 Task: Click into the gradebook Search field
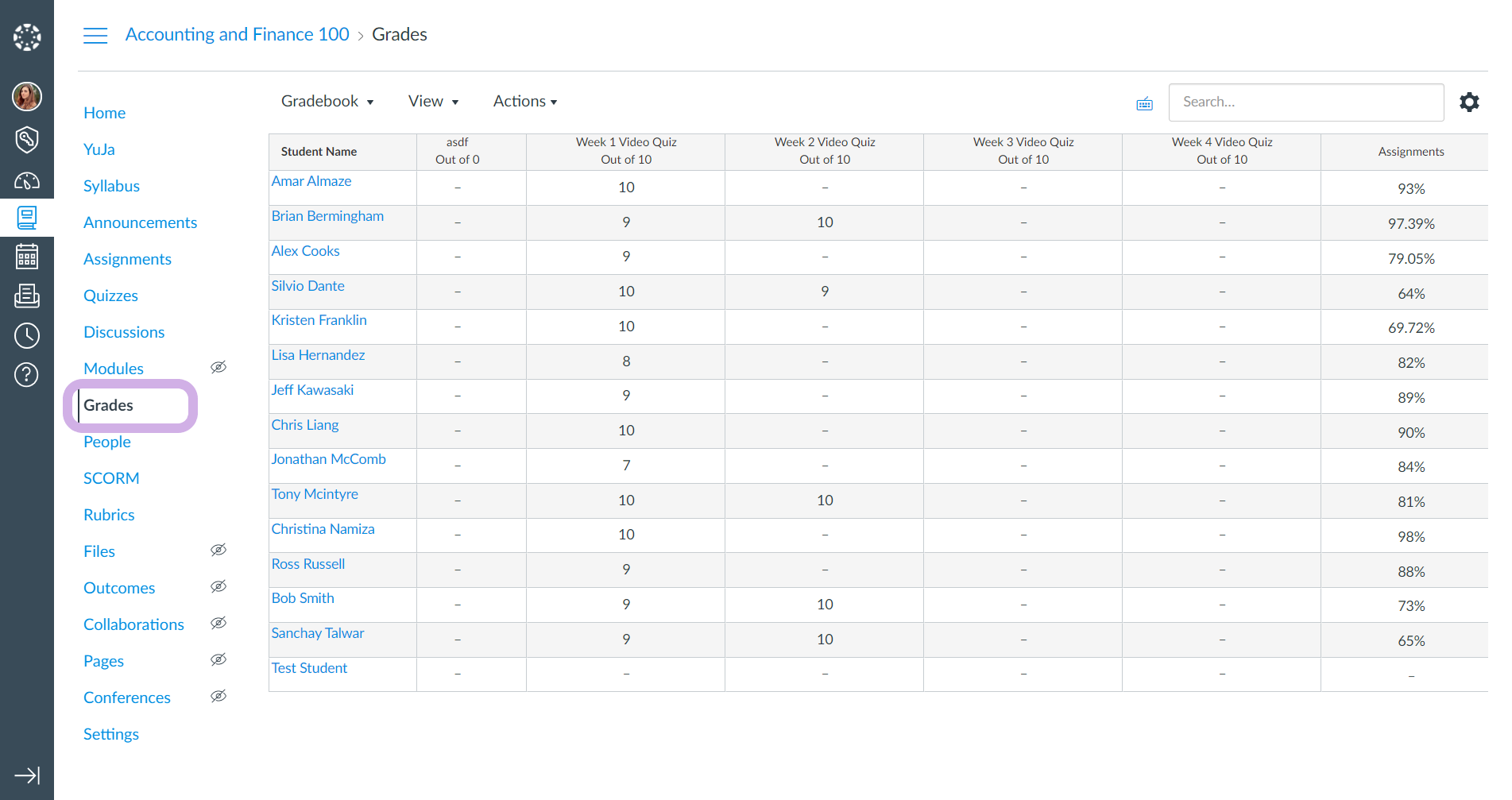click(1305, 102)
